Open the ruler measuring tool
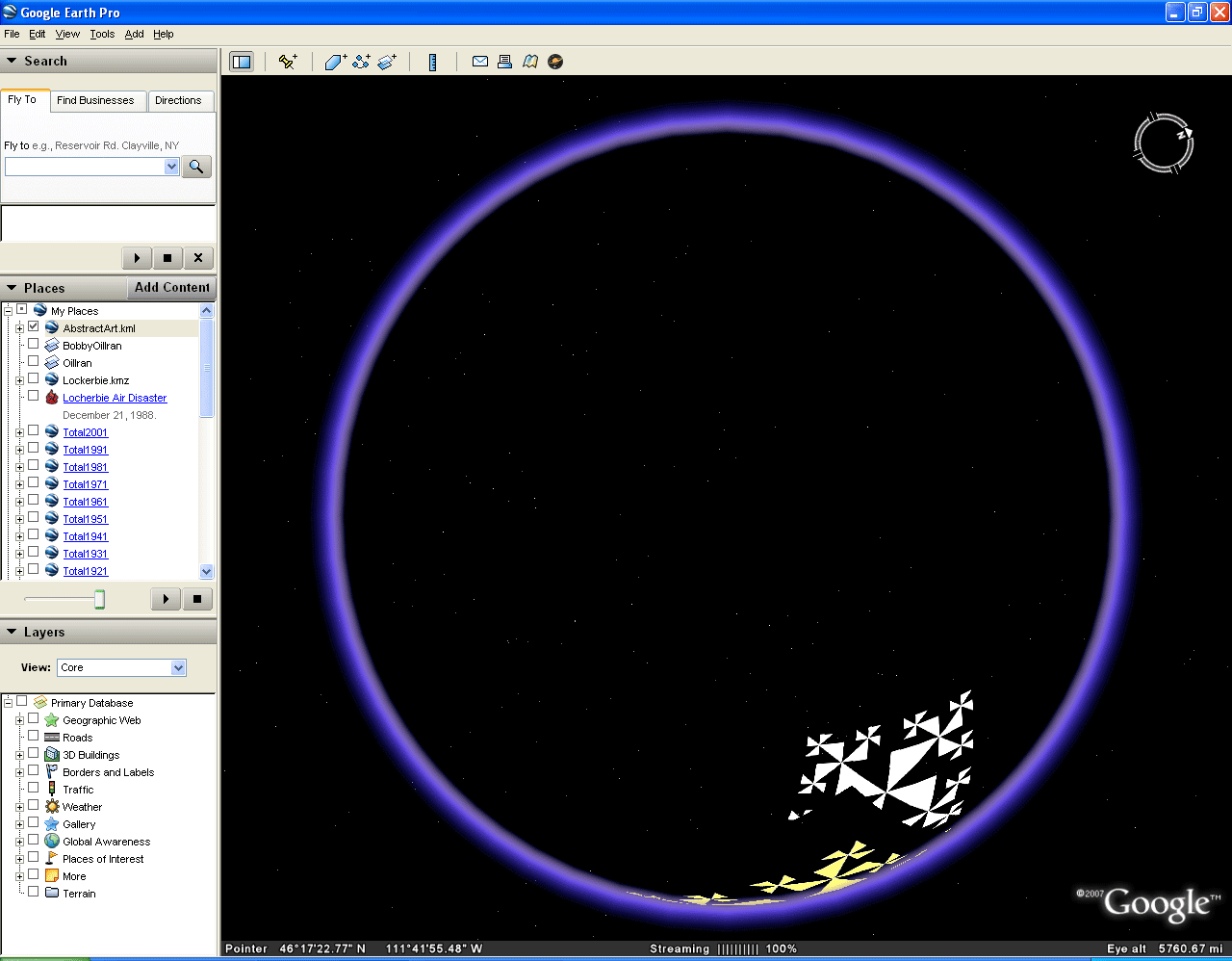Viewport: 1232px width, 961px height. click(433, 62)
